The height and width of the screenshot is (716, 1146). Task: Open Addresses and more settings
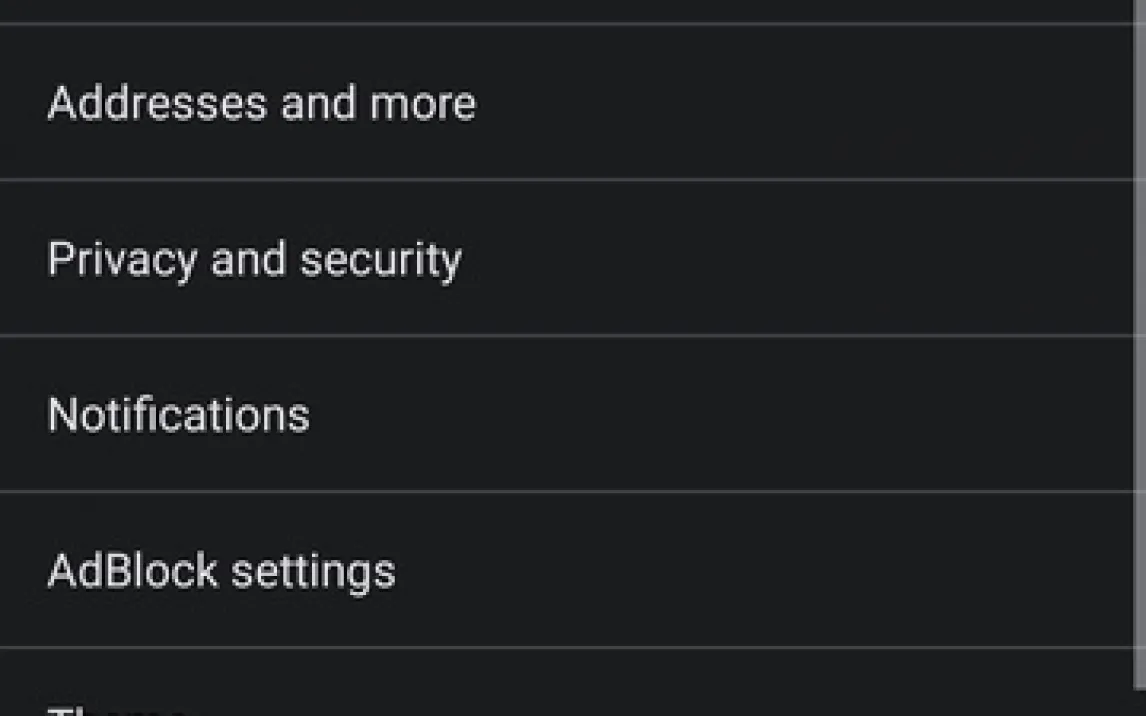[262, 103]
